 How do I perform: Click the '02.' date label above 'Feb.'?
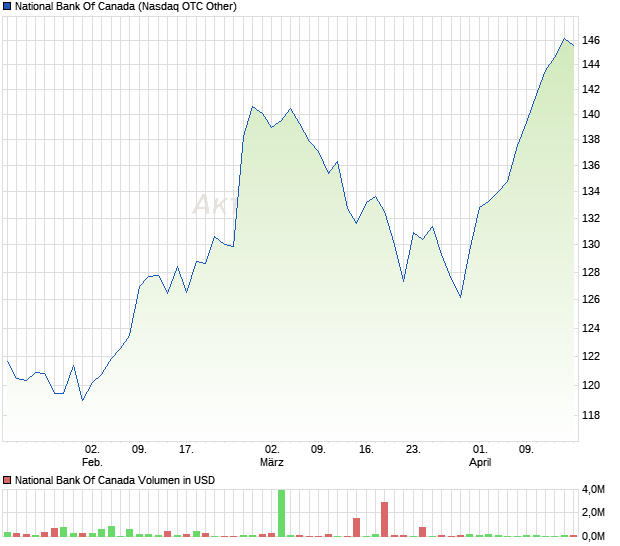(92, 450)
